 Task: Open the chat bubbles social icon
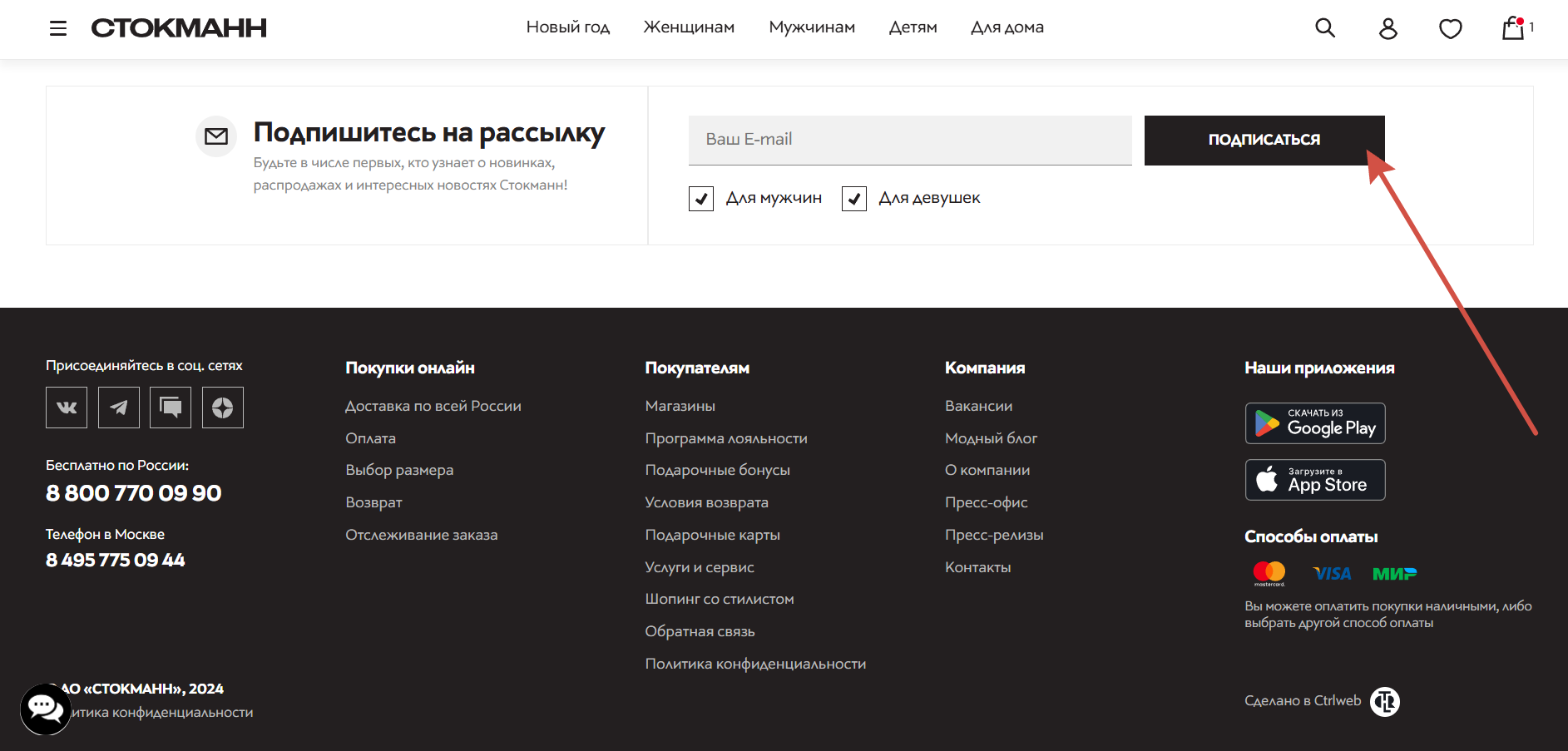coord(171,408)
